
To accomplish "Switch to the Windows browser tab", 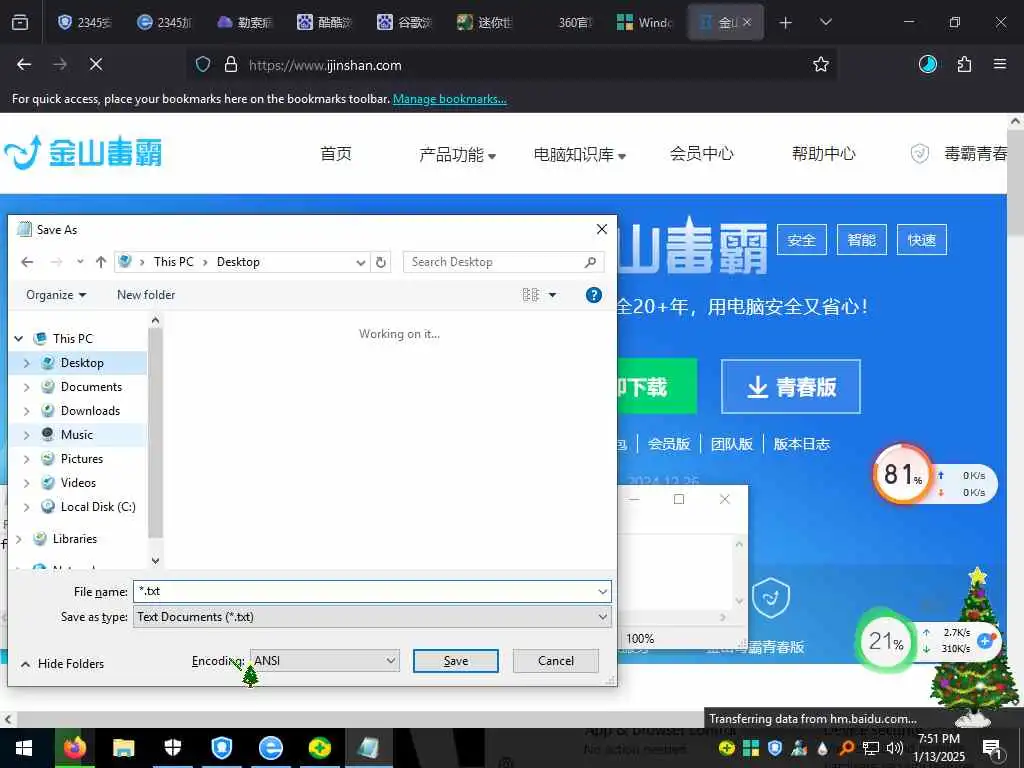I will [644, 22].
